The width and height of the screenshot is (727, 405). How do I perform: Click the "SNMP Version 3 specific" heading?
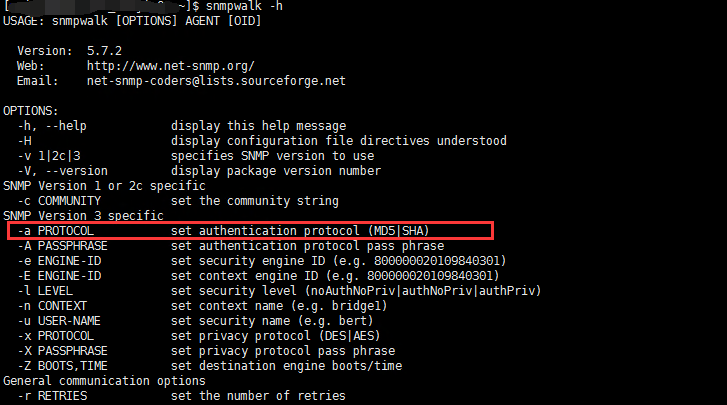click(83, 215)
